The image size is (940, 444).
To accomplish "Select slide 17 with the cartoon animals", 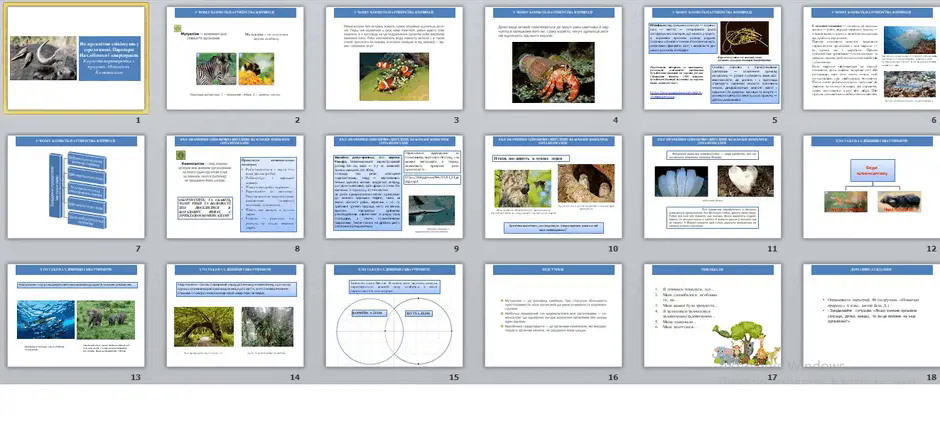I will 713,315.
